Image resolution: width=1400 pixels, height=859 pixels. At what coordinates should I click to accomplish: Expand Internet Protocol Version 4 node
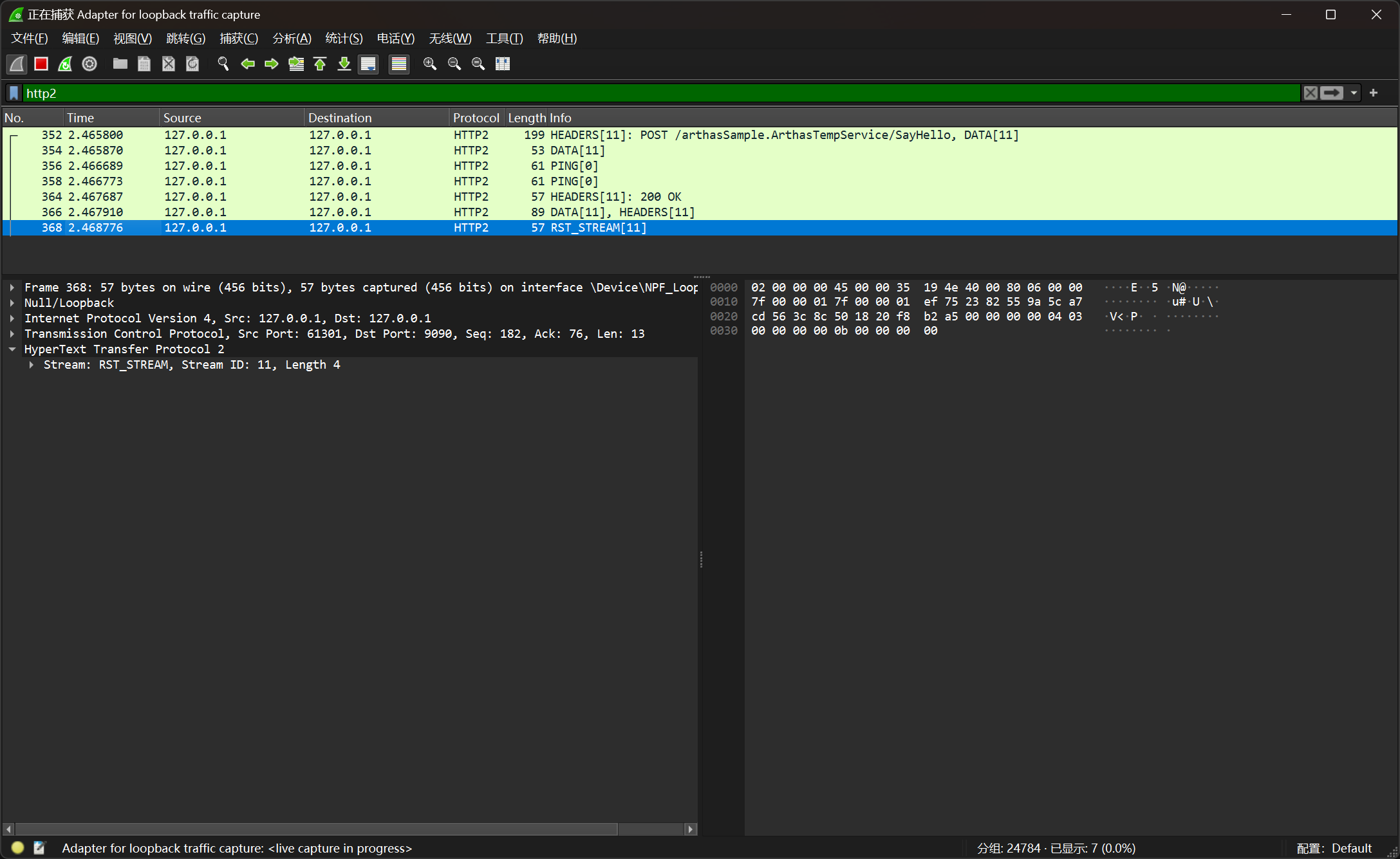click(12, 319)
